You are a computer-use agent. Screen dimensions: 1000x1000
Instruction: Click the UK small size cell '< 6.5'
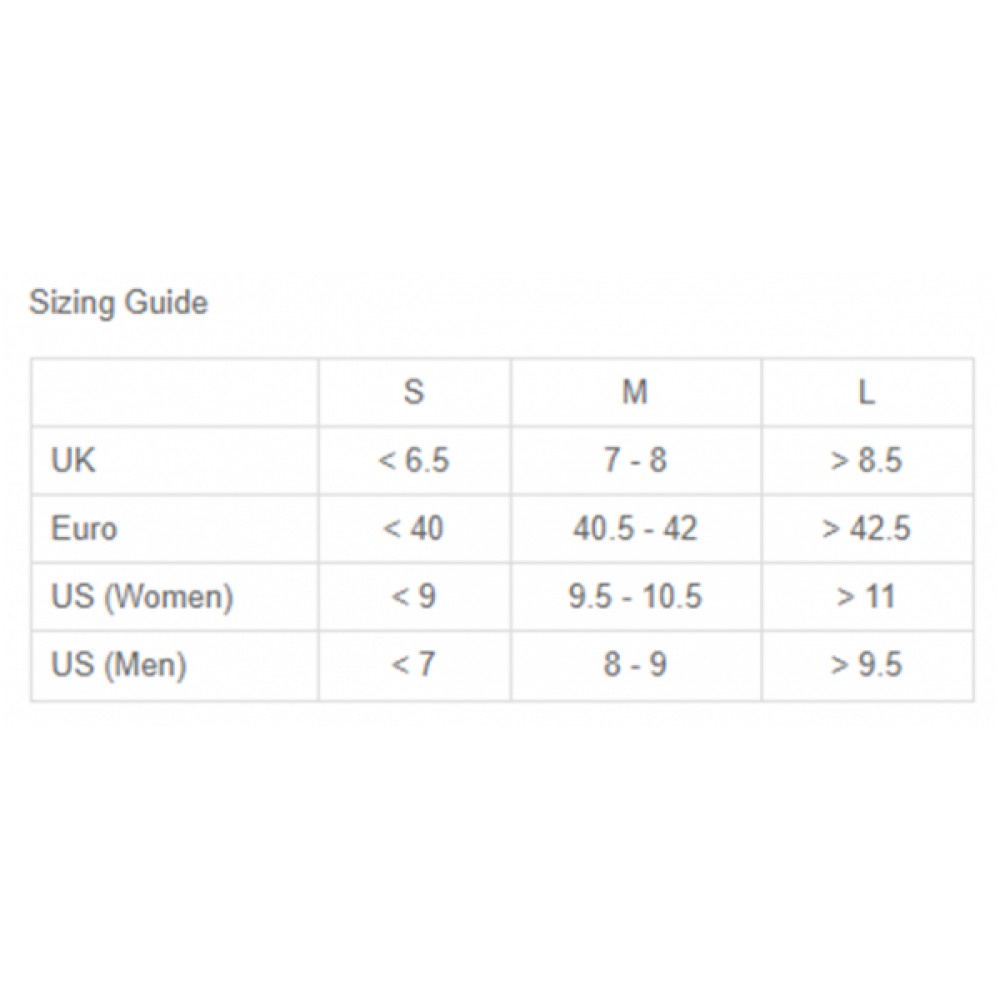click(414, 460)
